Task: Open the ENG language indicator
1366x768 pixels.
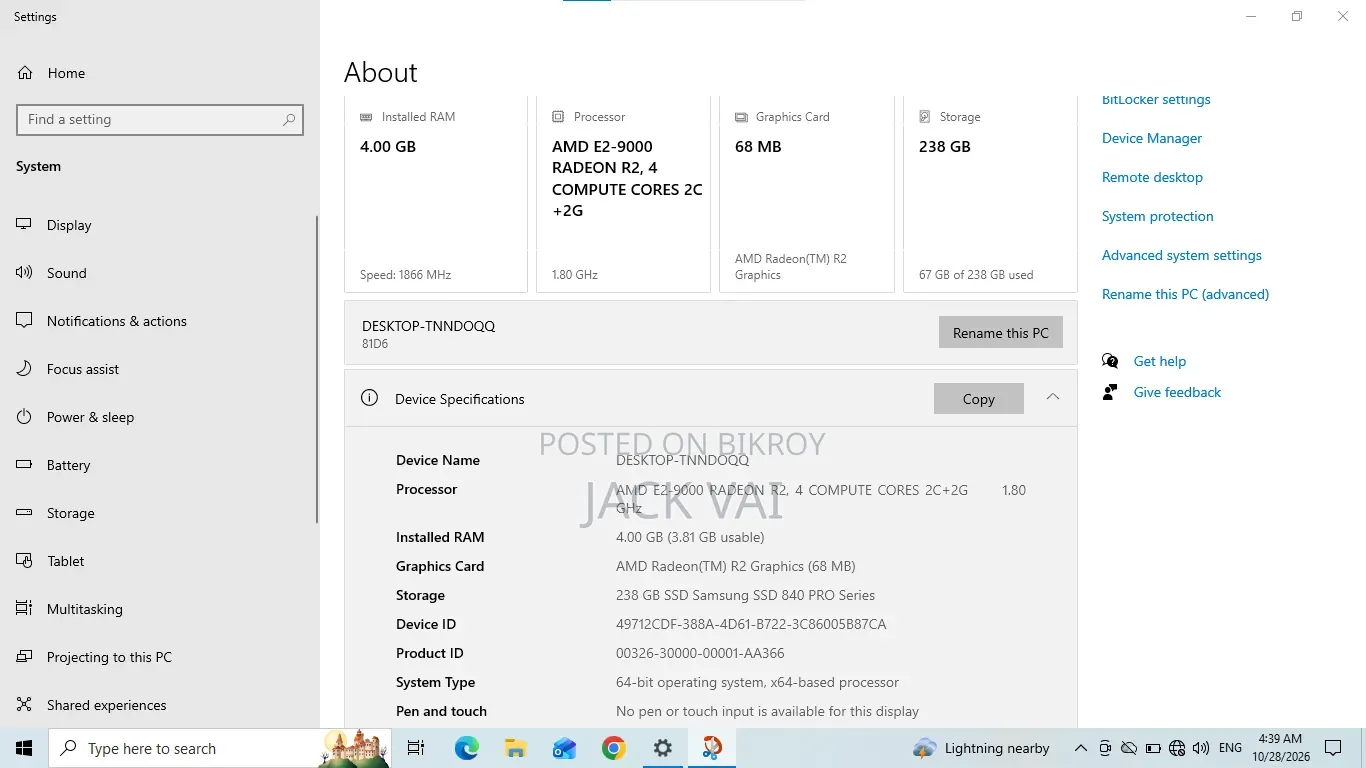Action: 1231,748
